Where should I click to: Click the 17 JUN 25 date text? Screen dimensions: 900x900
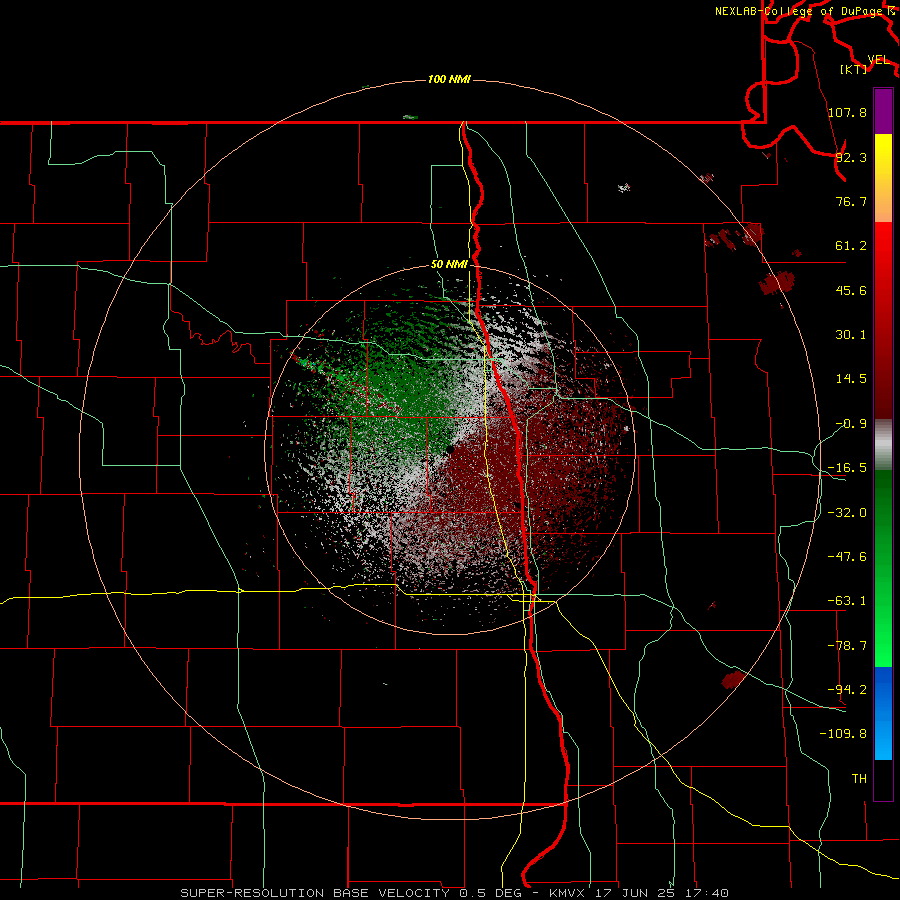point(637,893)
